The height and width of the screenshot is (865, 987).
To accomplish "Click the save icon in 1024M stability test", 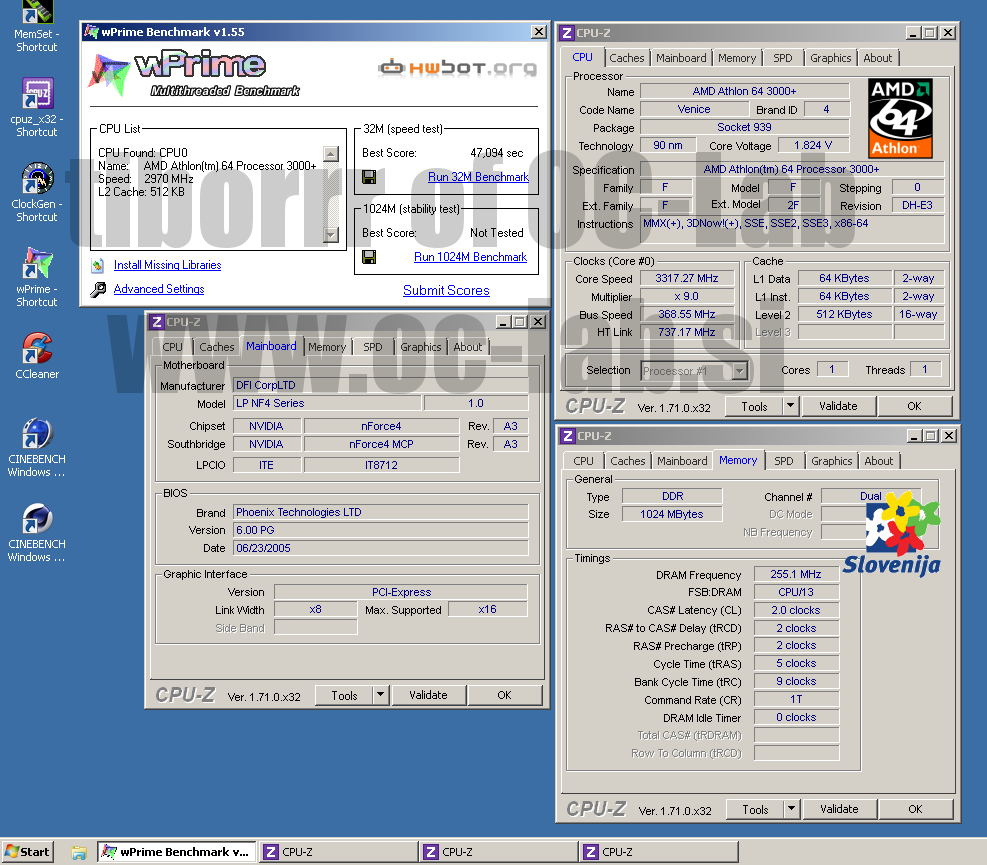I will (369, 257).
